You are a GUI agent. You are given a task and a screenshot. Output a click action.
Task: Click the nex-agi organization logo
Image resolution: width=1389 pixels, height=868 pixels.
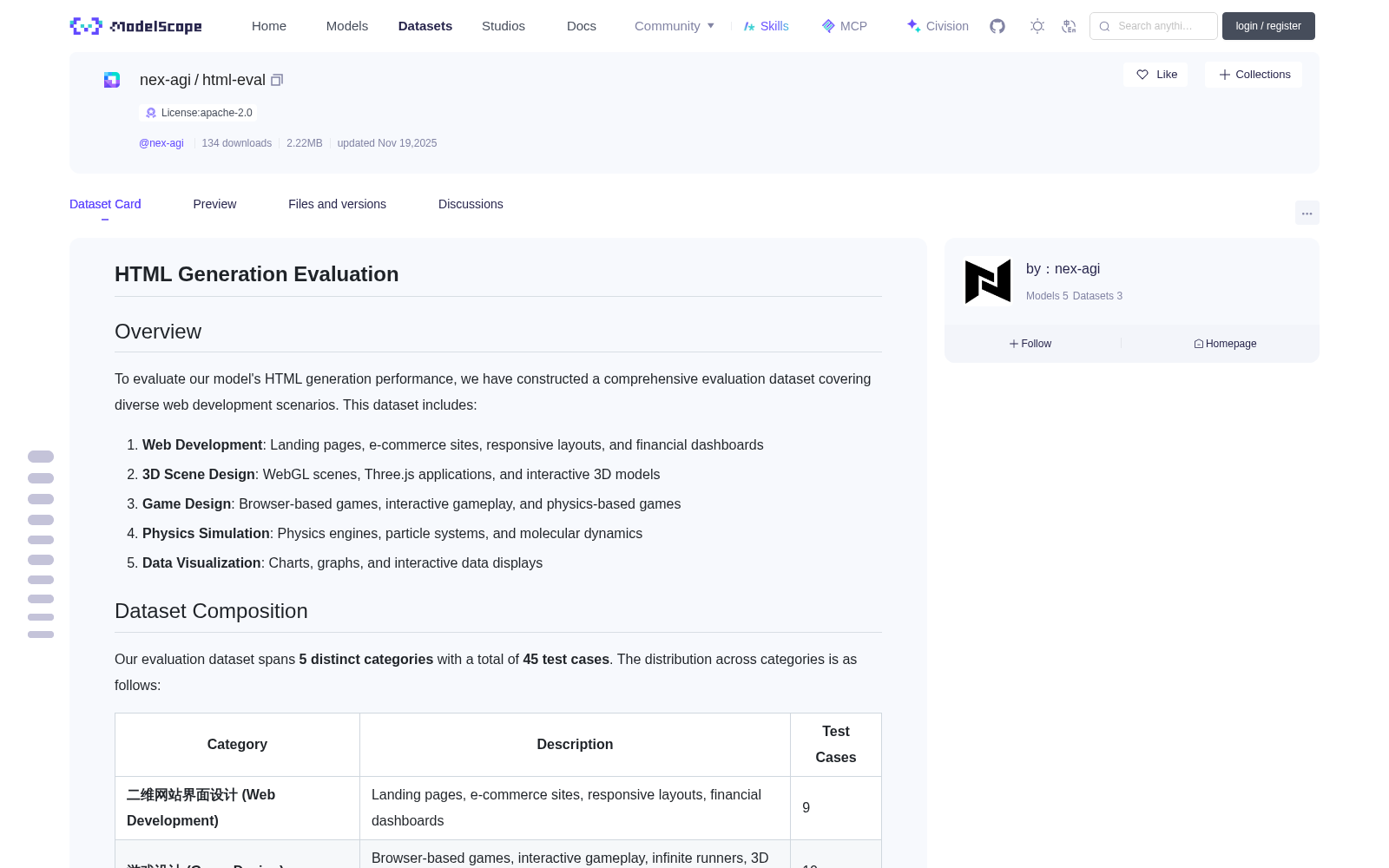click(988, 281)
